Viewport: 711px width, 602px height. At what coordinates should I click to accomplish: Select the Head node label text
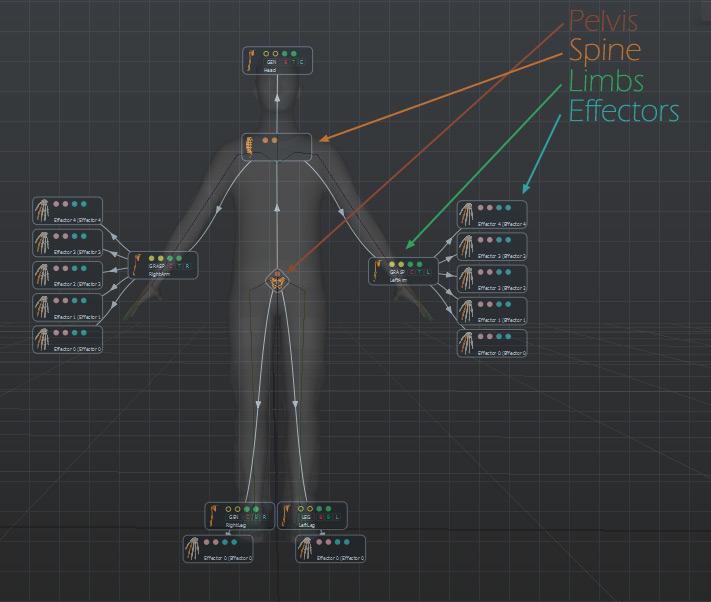coord(269,70)
